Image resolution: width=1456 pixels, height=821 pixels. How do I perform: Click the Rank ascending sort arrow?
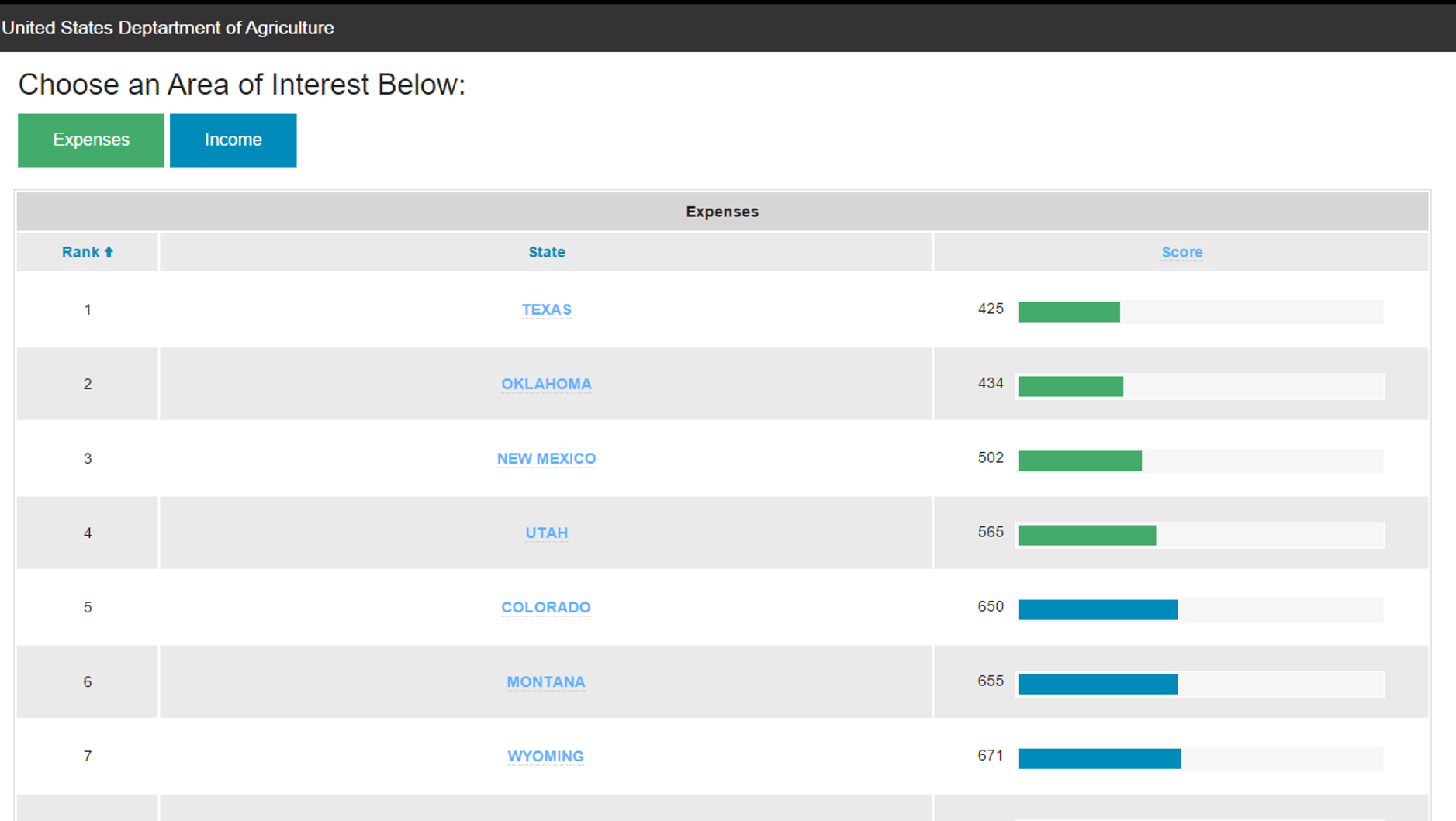point(109,252)
